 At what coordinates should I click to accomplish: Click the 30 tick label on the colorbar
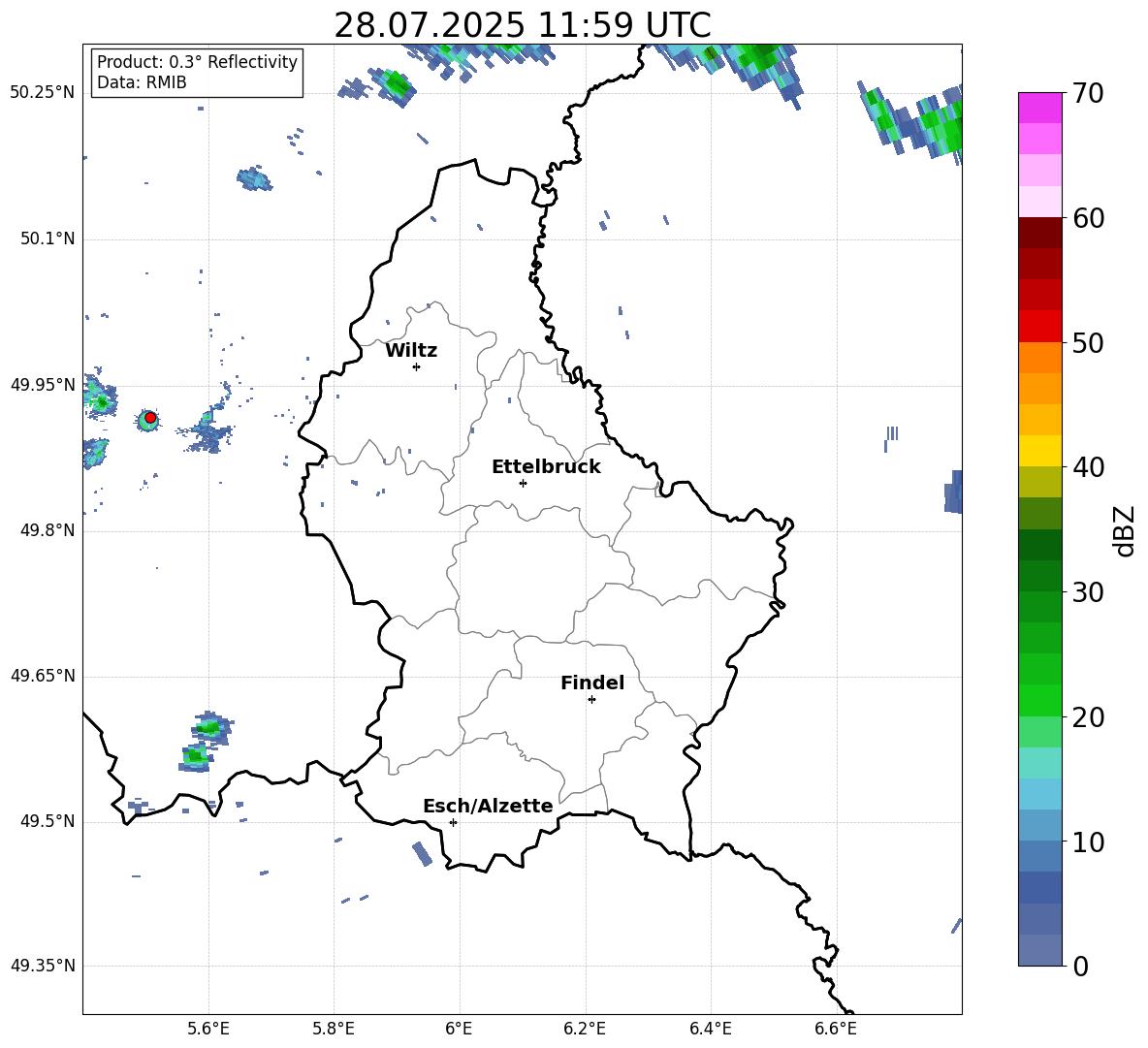[x=1088, y=592]
